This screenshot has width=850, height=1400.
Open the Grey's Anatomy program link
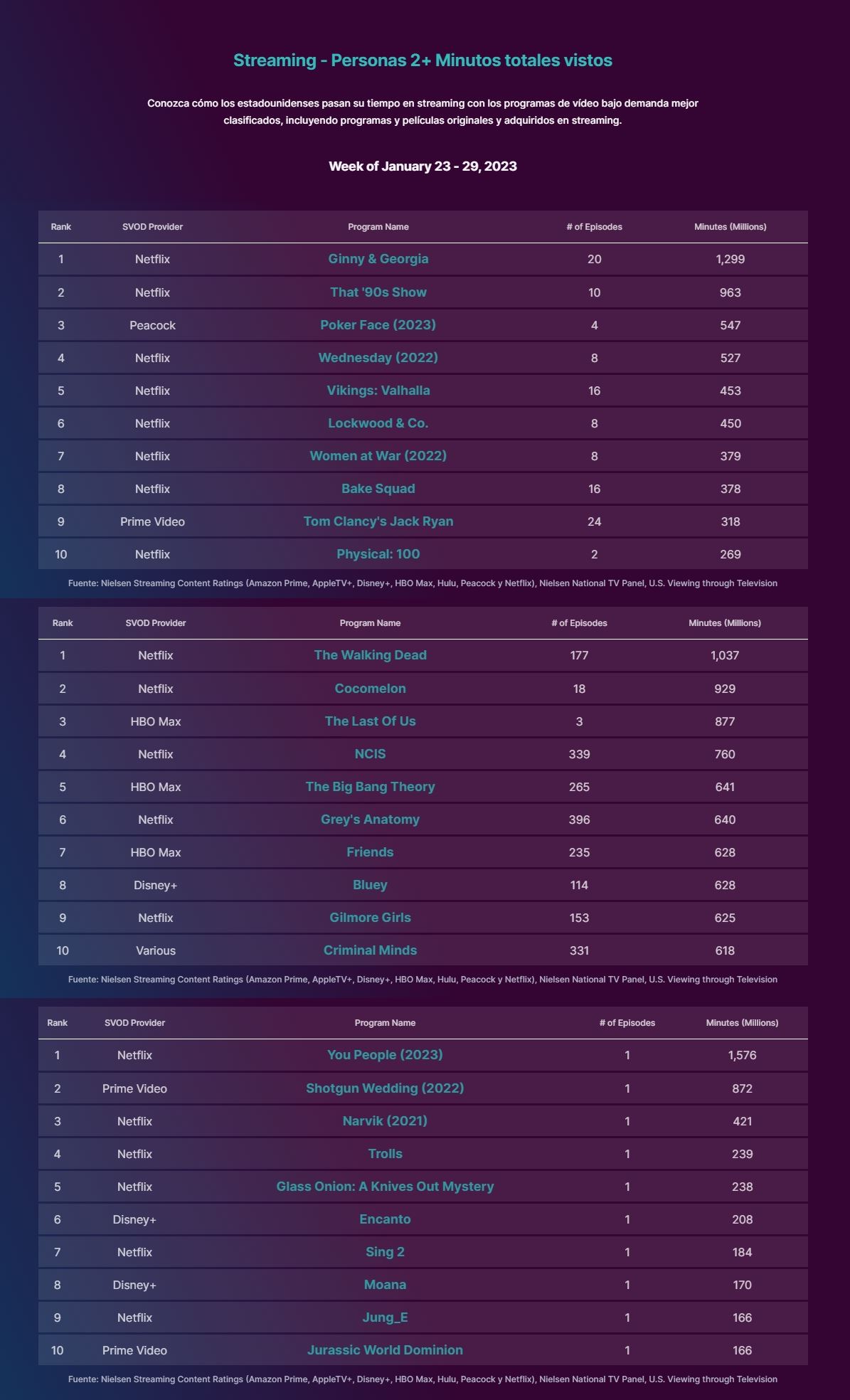pyautogui.click(x=370, y=820)
